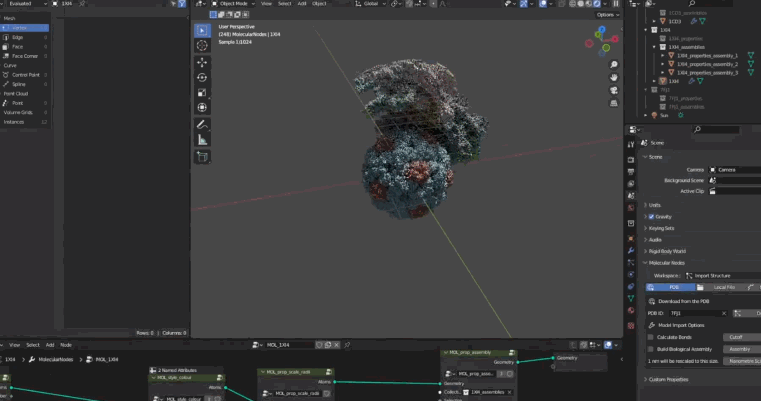Switch to Local File import tab
This screenshot has width=761, height=401.
tap(720, 287)
